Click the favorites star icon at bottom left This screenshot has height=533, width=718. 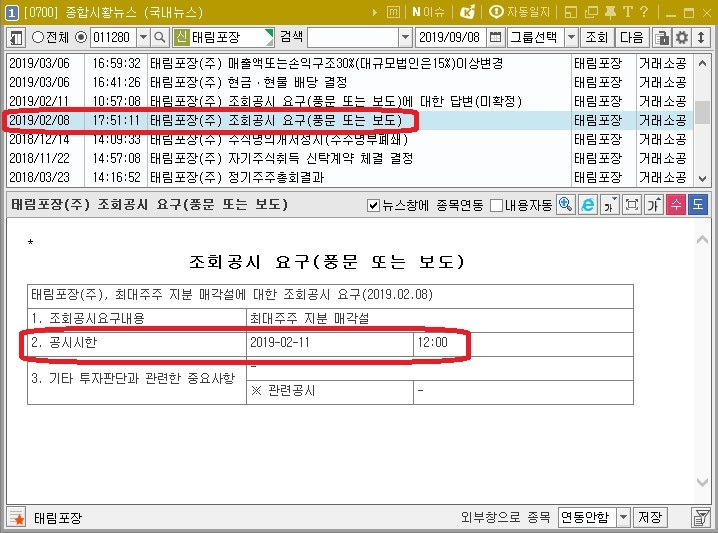17,518
